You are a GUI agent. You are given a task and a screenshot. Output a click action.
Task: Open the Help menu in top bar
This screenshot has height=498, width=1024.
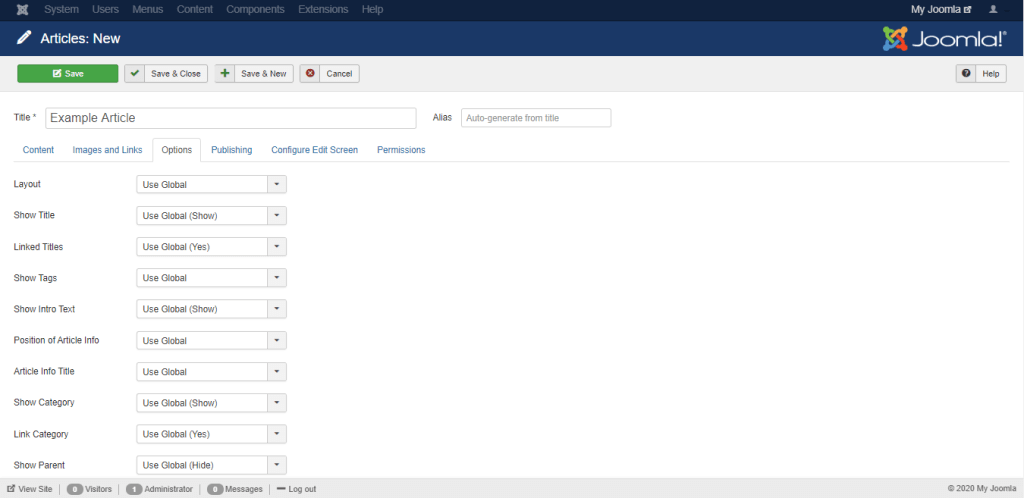372,10
